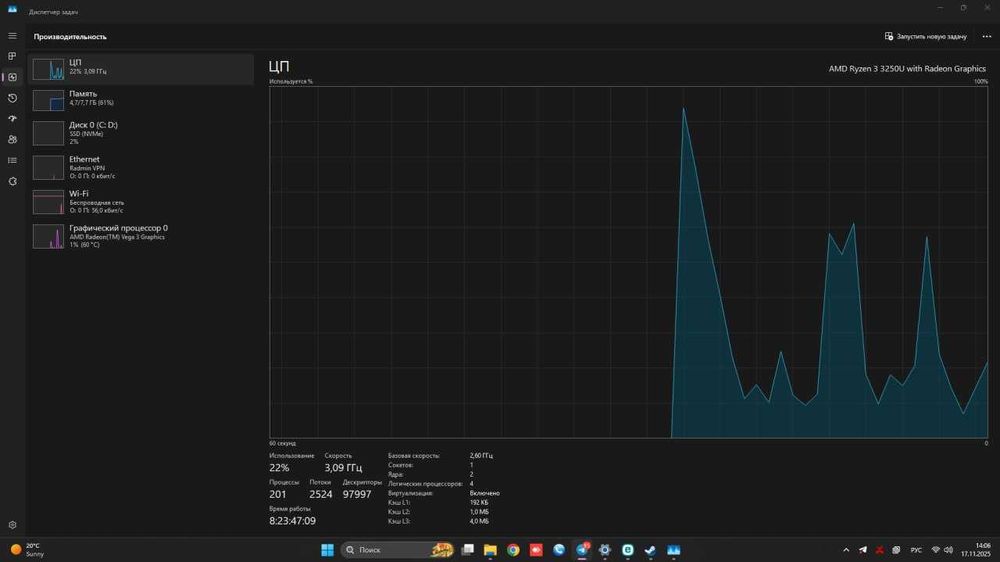Select the ЦП performance item
This screenshot has height=562, width=1000.
(x=141, y=69)
